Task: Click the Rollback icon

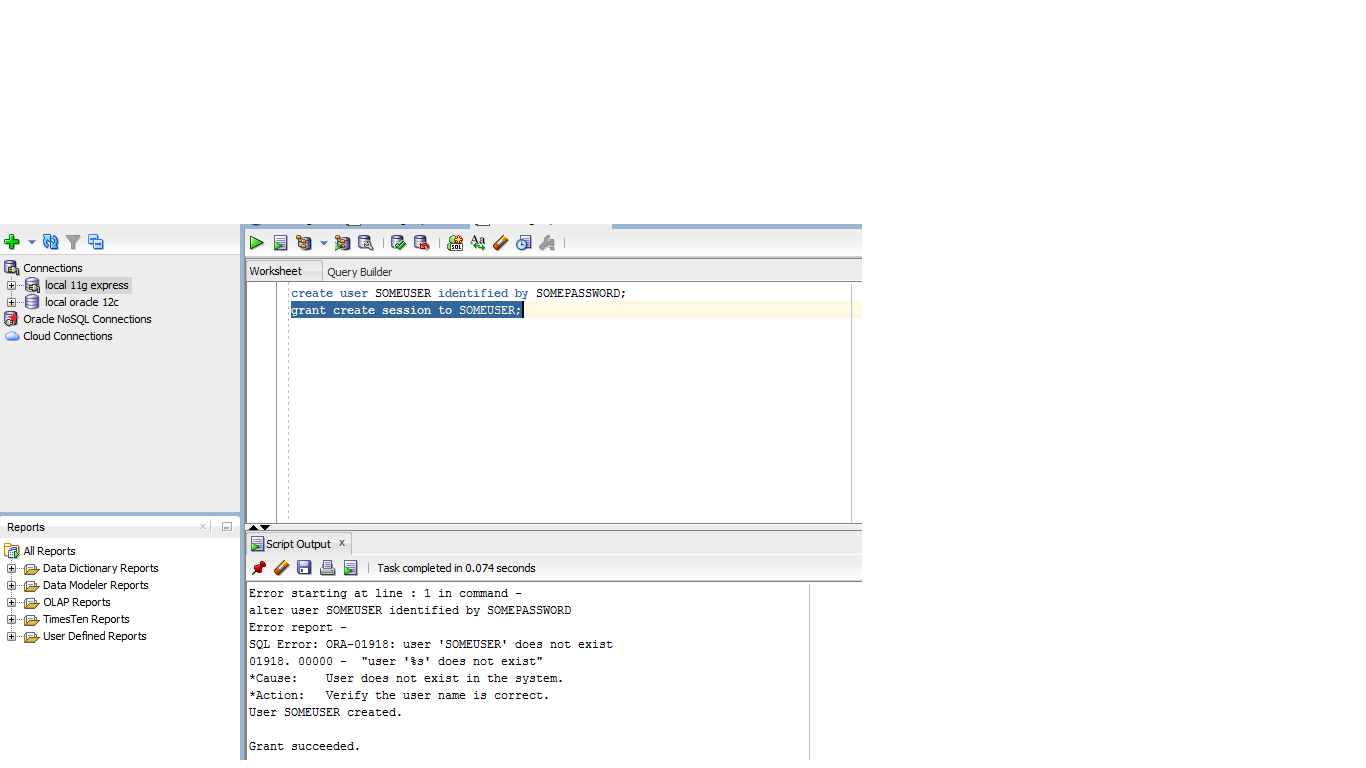Action: [x=421, y=242]
